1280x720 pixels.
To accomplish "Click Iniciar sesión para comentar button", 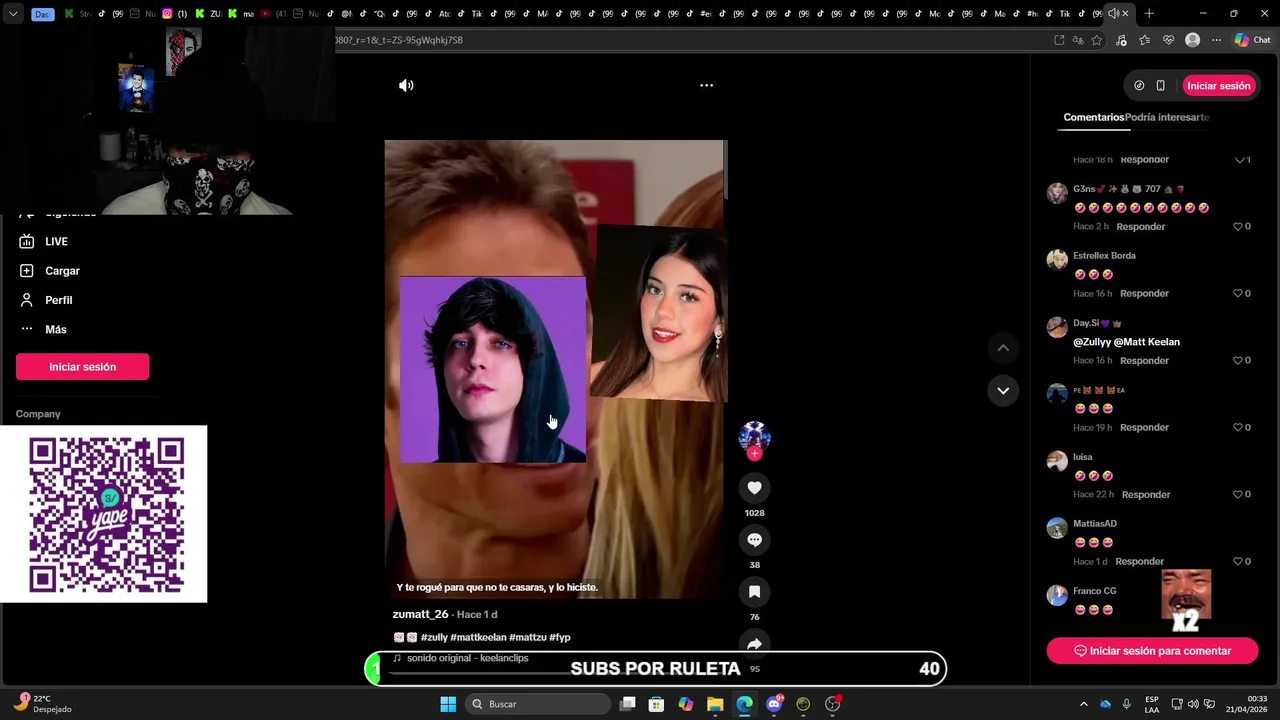I will point(1152,651).
